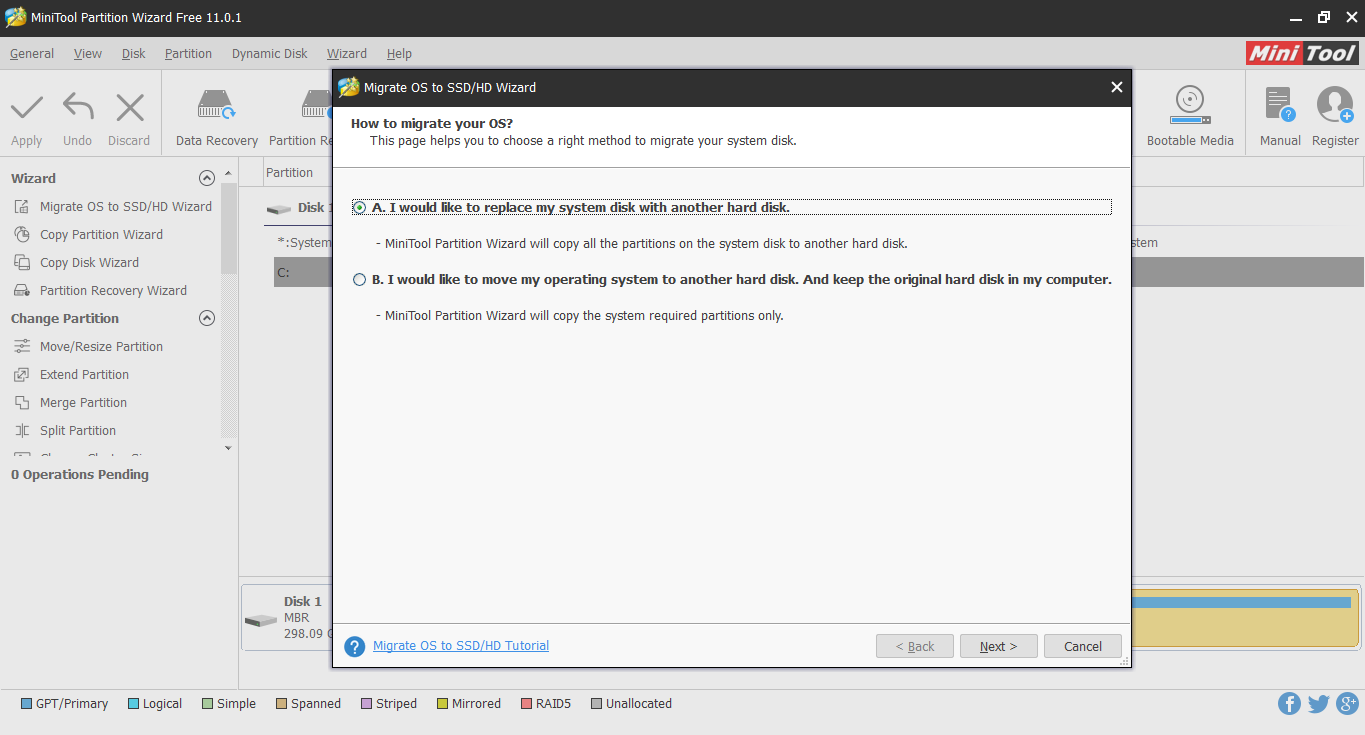The width and height of the screenshot is (1365, 735).
Task: Select the Move/Resize Partition tool
Action: (100, 346)
